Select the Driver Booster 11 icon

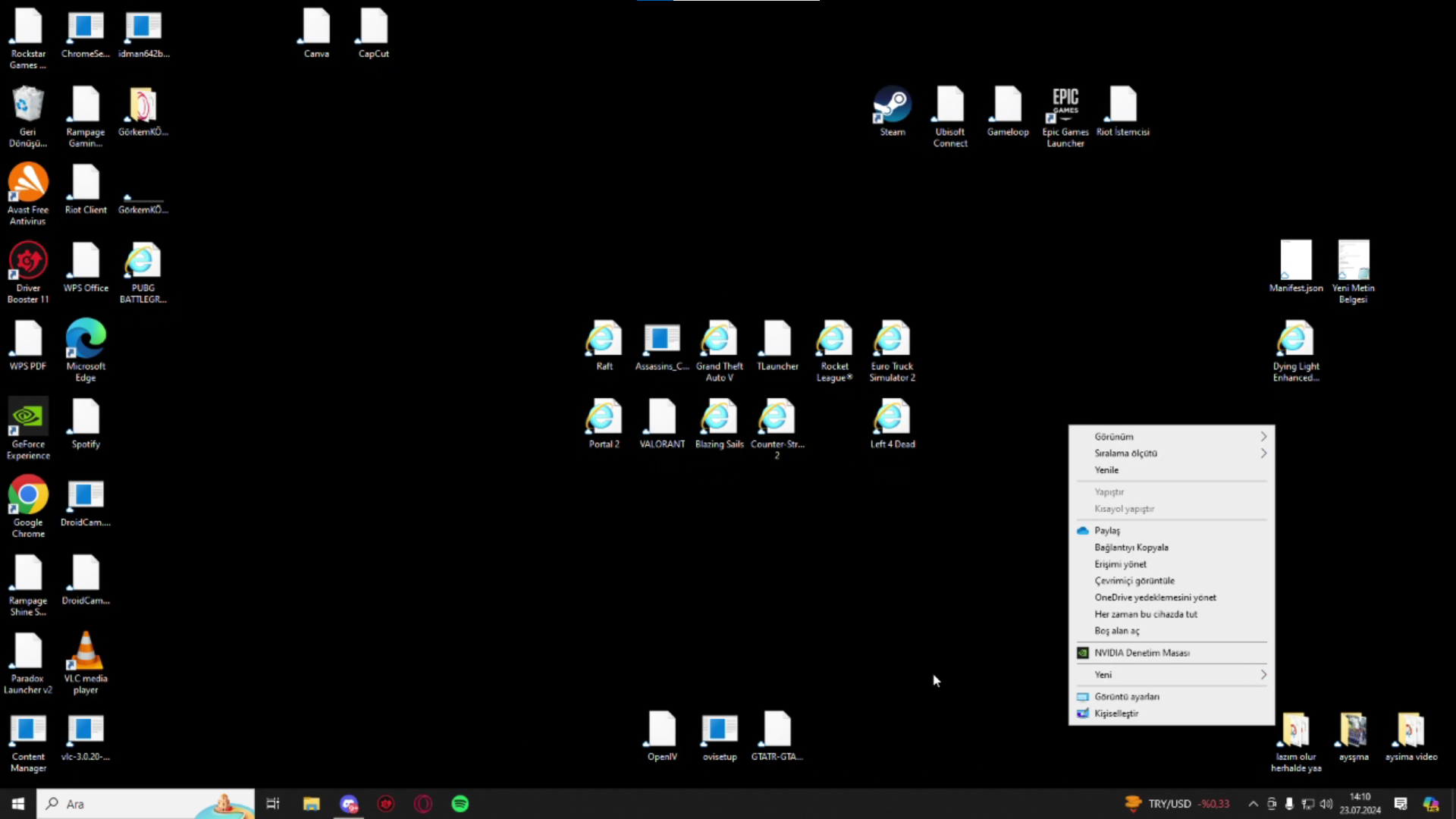pyautogui.click(x=28, y=262)
